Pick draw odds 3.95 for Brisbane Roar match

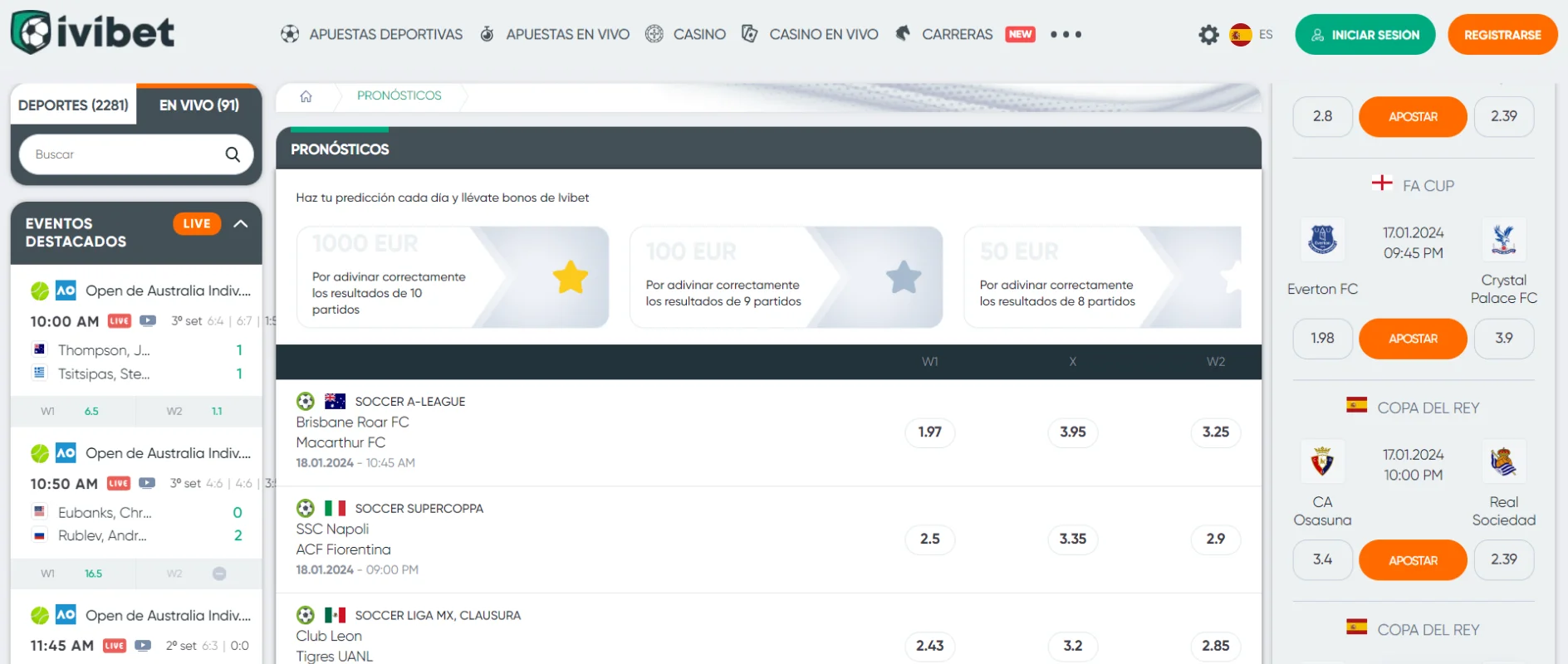point(1073,432)
